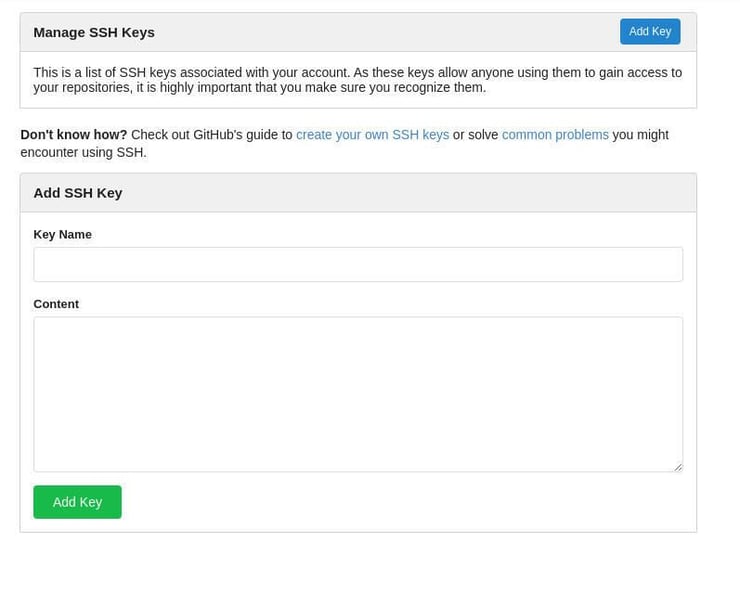Click the text encounter using SSH
Screen dimensions: 740x606
click(x=84, y=152)
